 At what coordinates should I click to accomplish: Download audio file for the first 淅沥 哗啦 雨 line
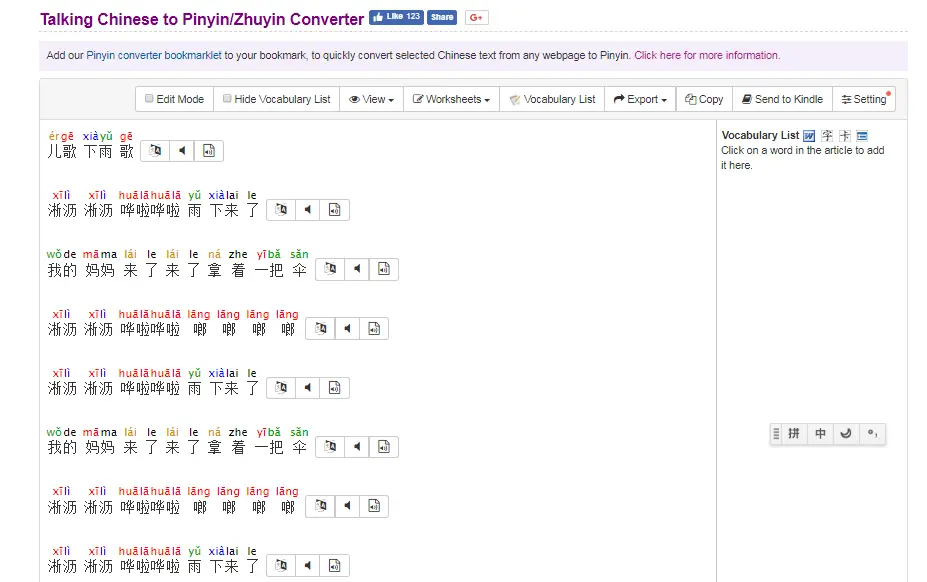(335, 210)
